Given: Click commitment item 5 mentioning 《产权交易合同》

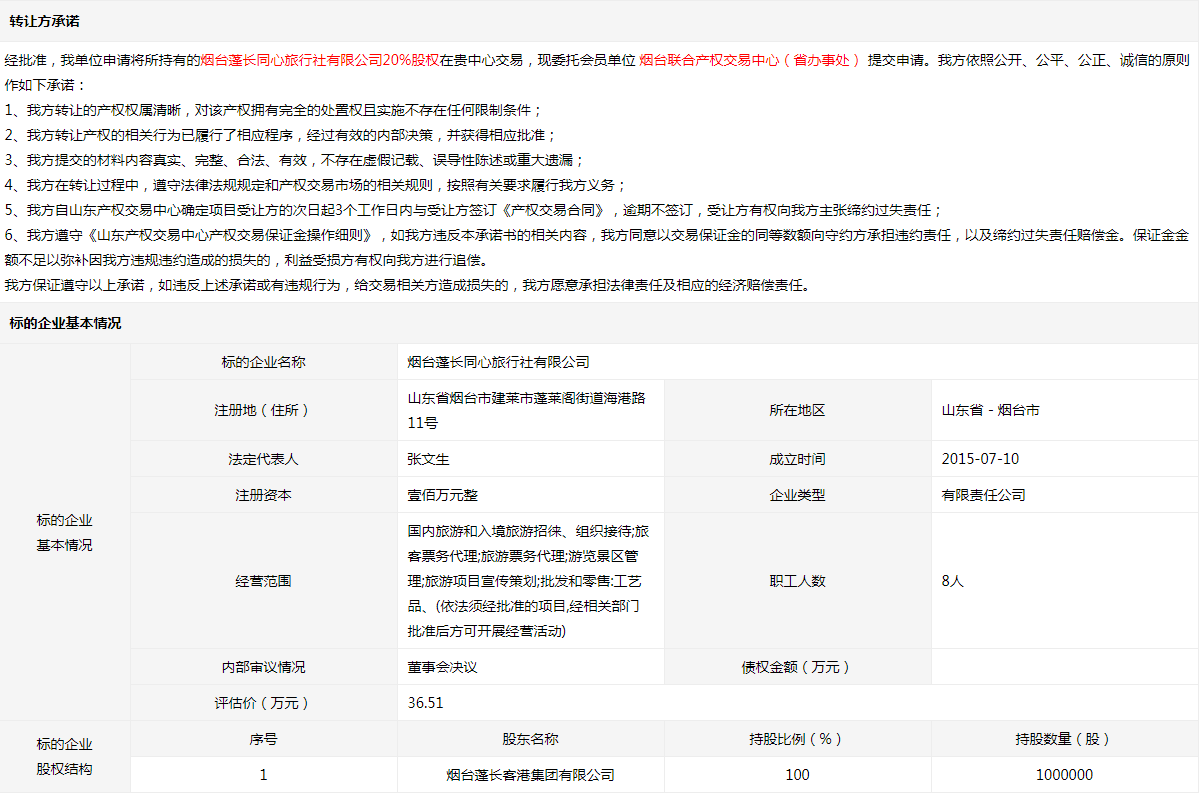Looking at the screenshot, I should coord(473,210).
